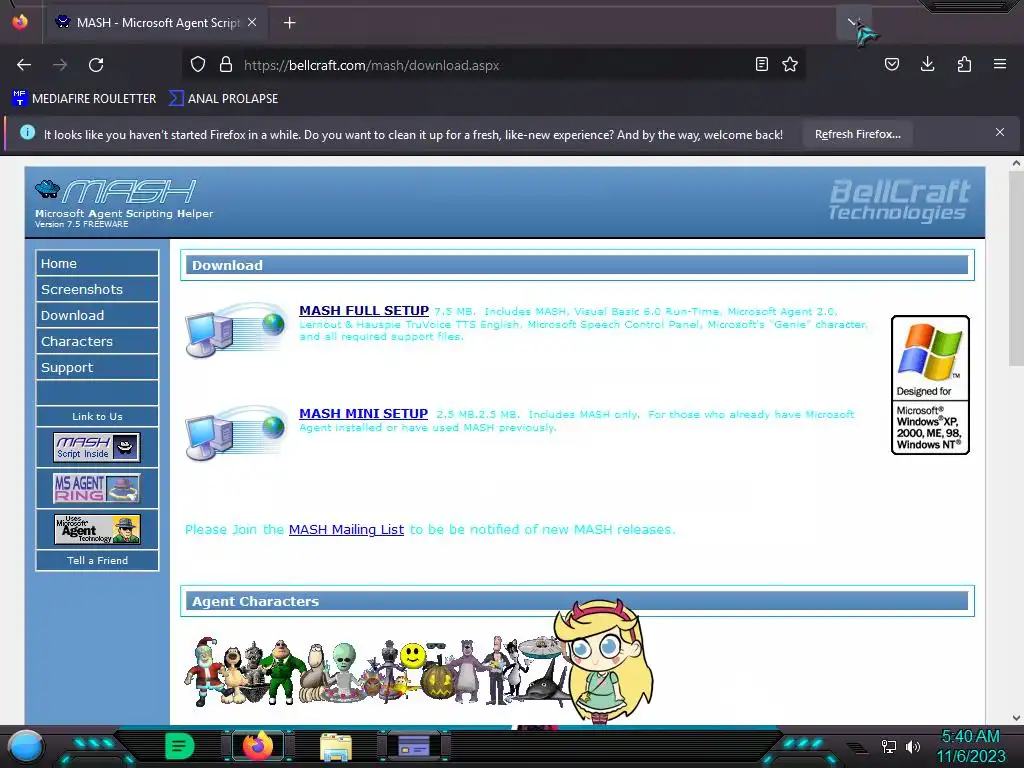Image resolution: width=1024 pixels, height=768 pixels.
Task: Click the MS Agent Ring badge
Action: point(97,488)
